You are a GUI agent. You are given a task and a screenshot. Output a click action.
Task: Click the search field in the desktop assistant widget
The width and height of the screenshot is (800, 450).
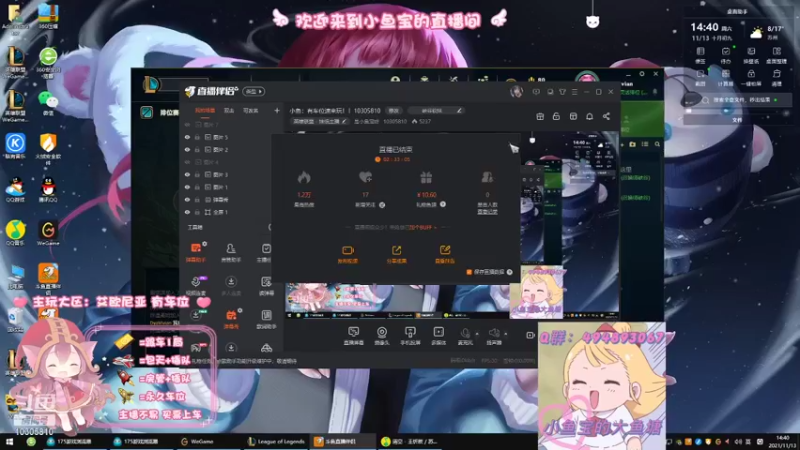click(x=740, y=100)
